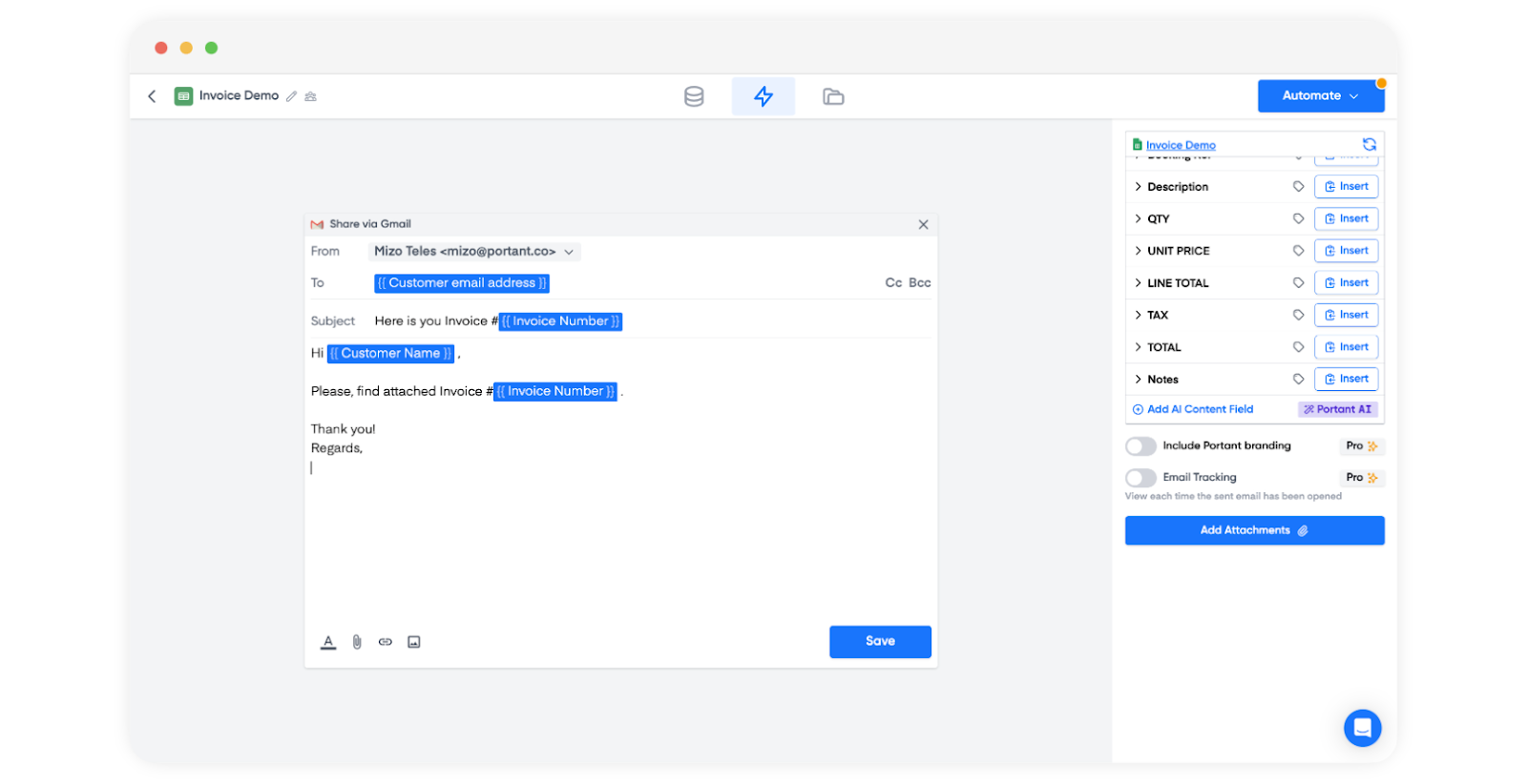Click the paperclip attach file icon
Image resolution: width=1527 pixels, height=784 pixels.
[x=357, y=642]
